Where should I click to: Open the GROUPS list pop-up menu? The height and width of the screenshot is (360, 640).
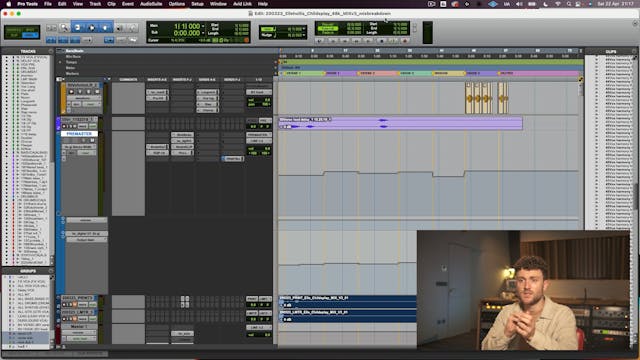pyautogui.click(x=50, y=271)
